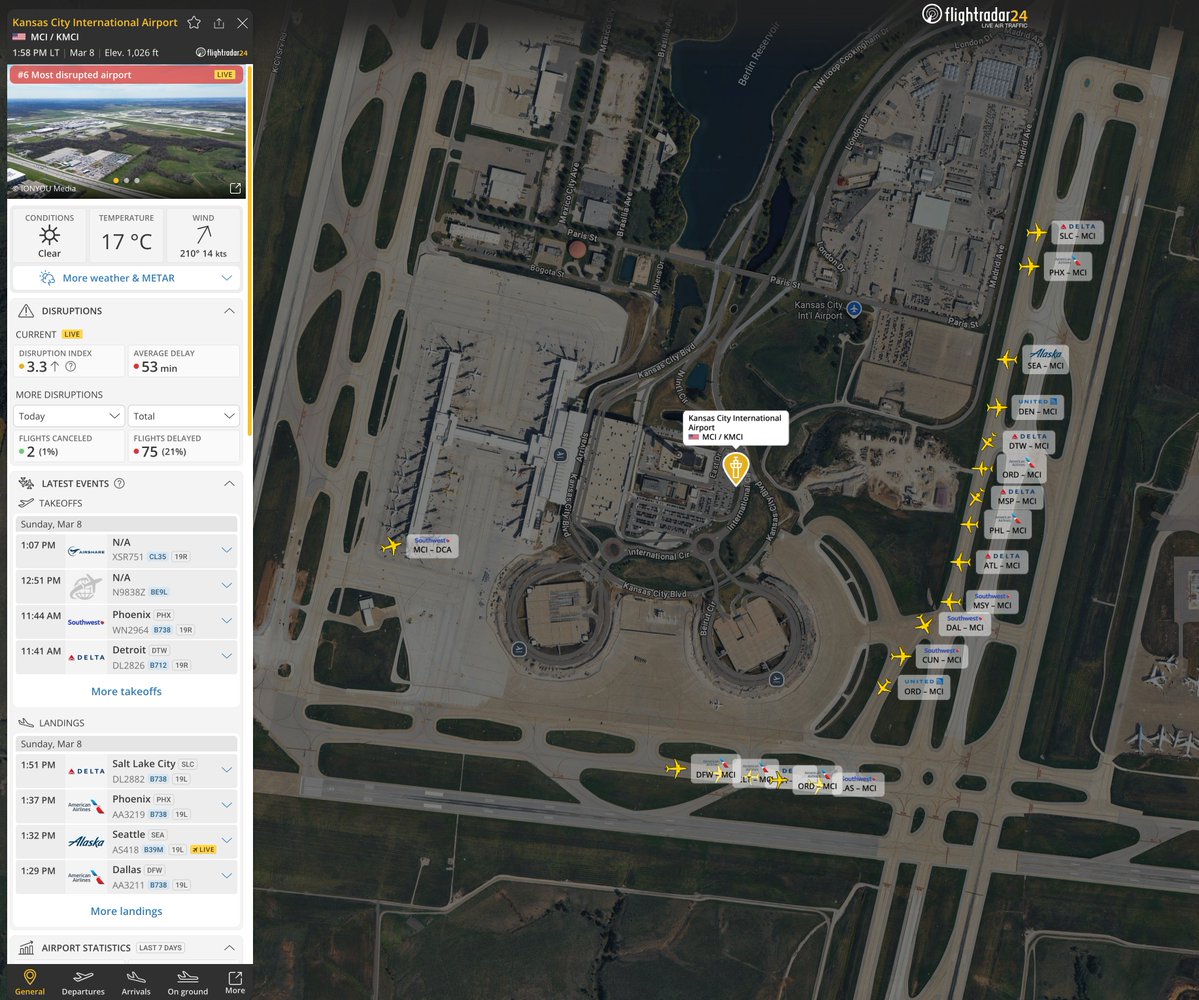The height and width of the screenshot is (1000, 1199).
Task: Select the SEA – MCI Alaska aircraft
Action: pyautogui.click(x=1007, y=359)
